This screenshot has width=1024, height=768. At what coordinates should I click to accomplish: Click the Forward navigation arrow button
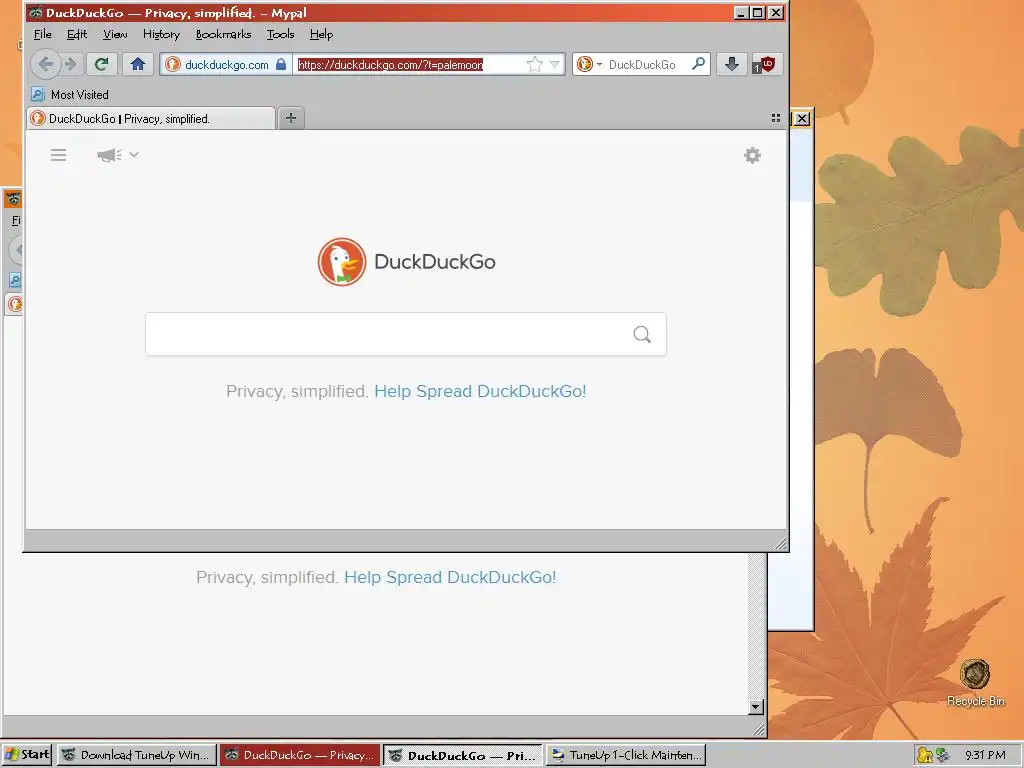coord(71,64)
